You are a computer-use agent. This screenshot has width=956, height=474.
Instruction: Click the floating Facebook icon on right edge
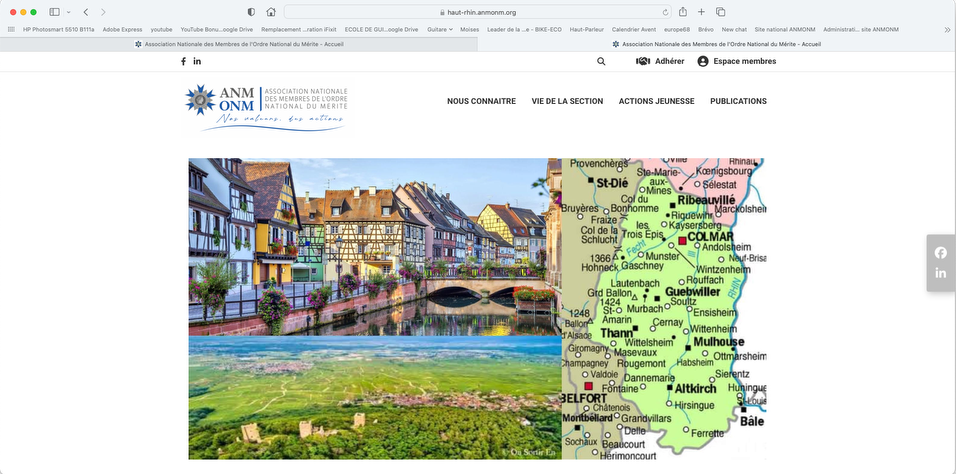coord(940,253)
